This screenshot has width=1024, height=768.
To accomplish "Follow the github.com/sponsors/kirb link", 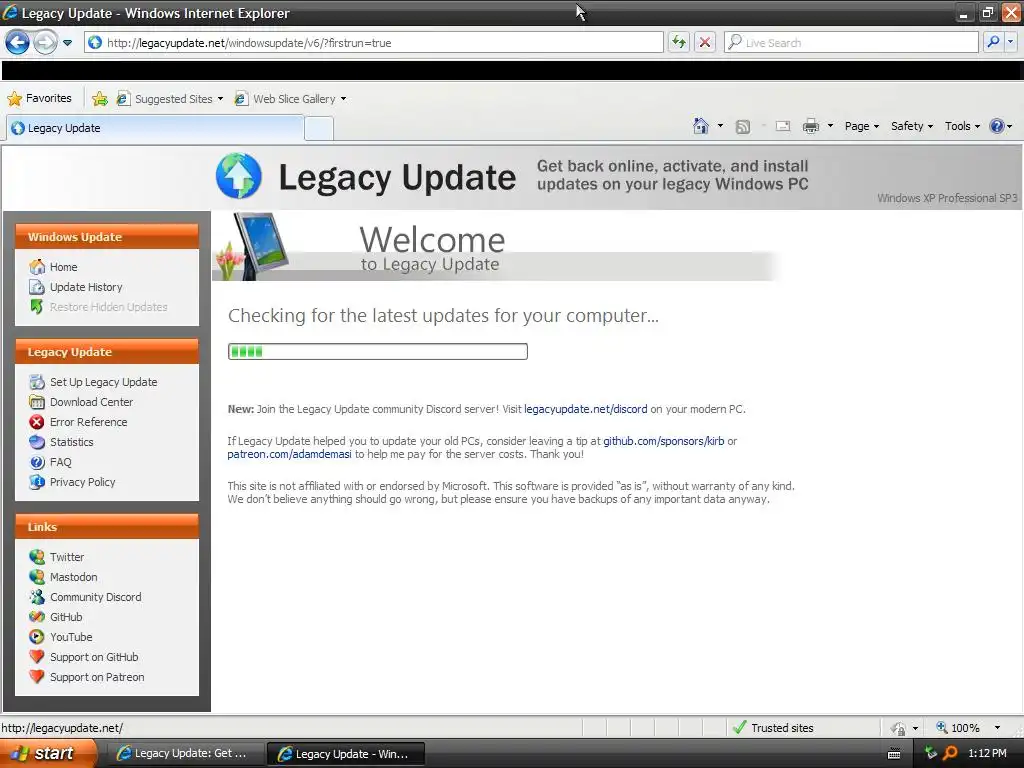I will point(664,441).
